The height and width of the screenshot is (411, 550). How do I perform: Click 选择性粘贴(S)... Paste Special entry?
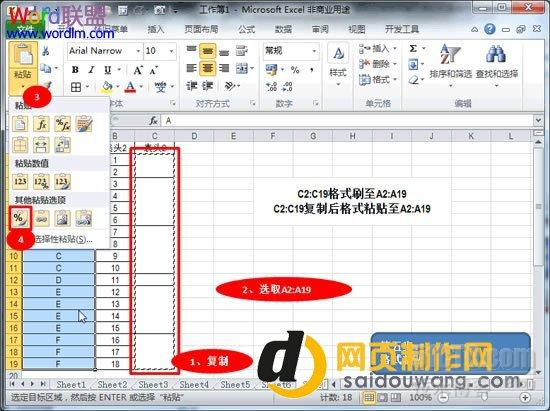63,240
